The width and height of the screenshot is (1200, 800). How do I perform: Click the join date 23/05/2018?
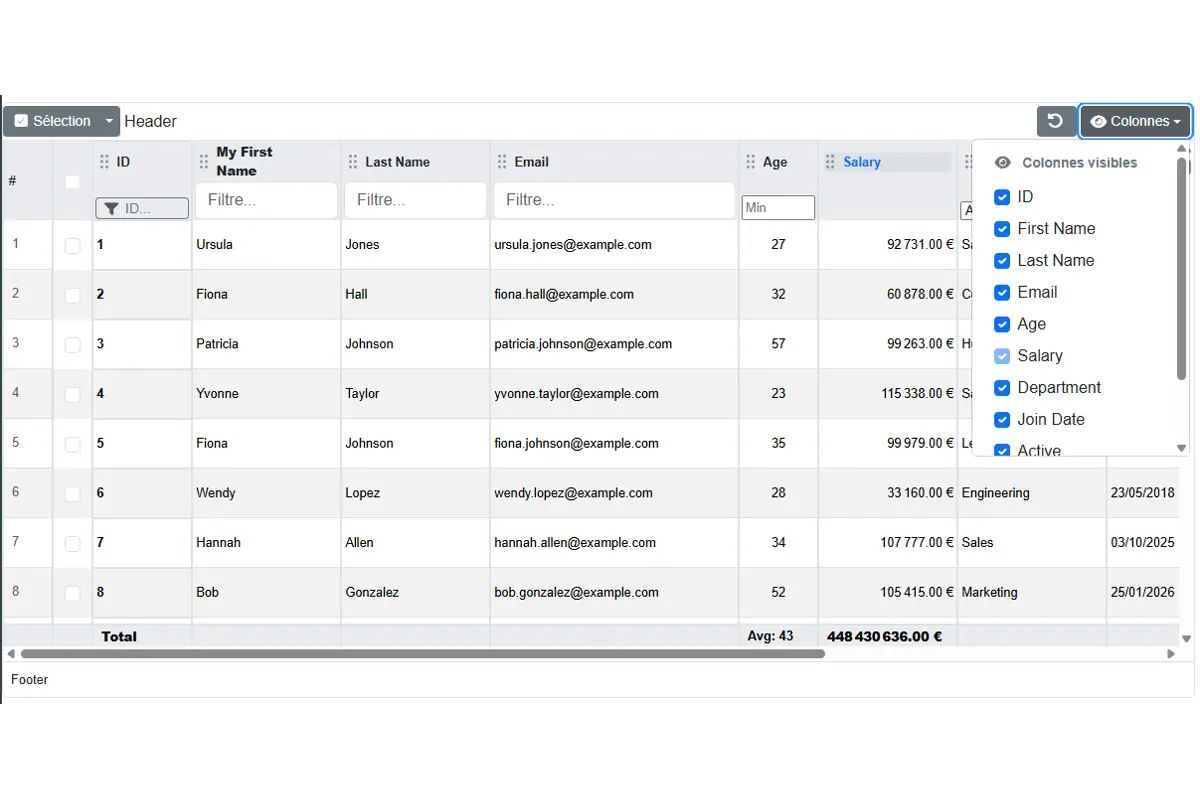coord(1142,493)
